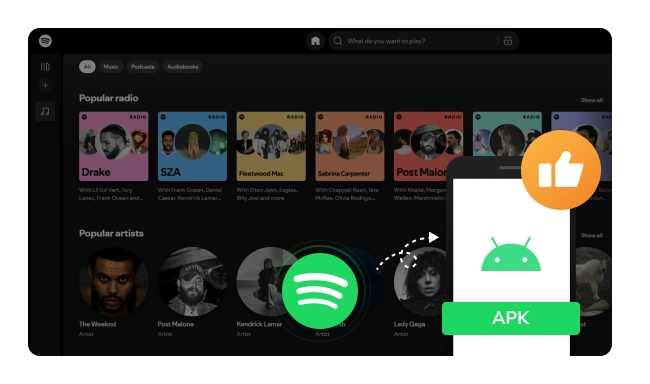Viewport: 650px width, 384px height.
Task: Open the Sabrina Carpenter radio card
Action: 350,146
